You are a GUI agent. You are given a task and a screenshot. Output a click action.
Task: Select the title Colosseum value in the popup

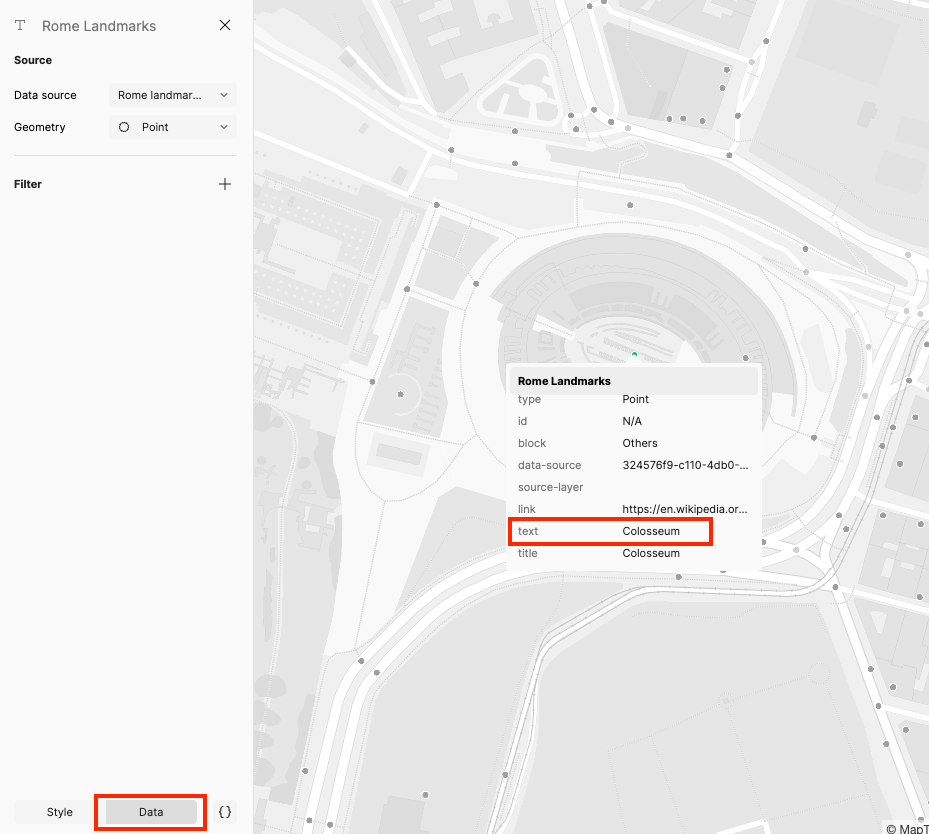[651, 553]
